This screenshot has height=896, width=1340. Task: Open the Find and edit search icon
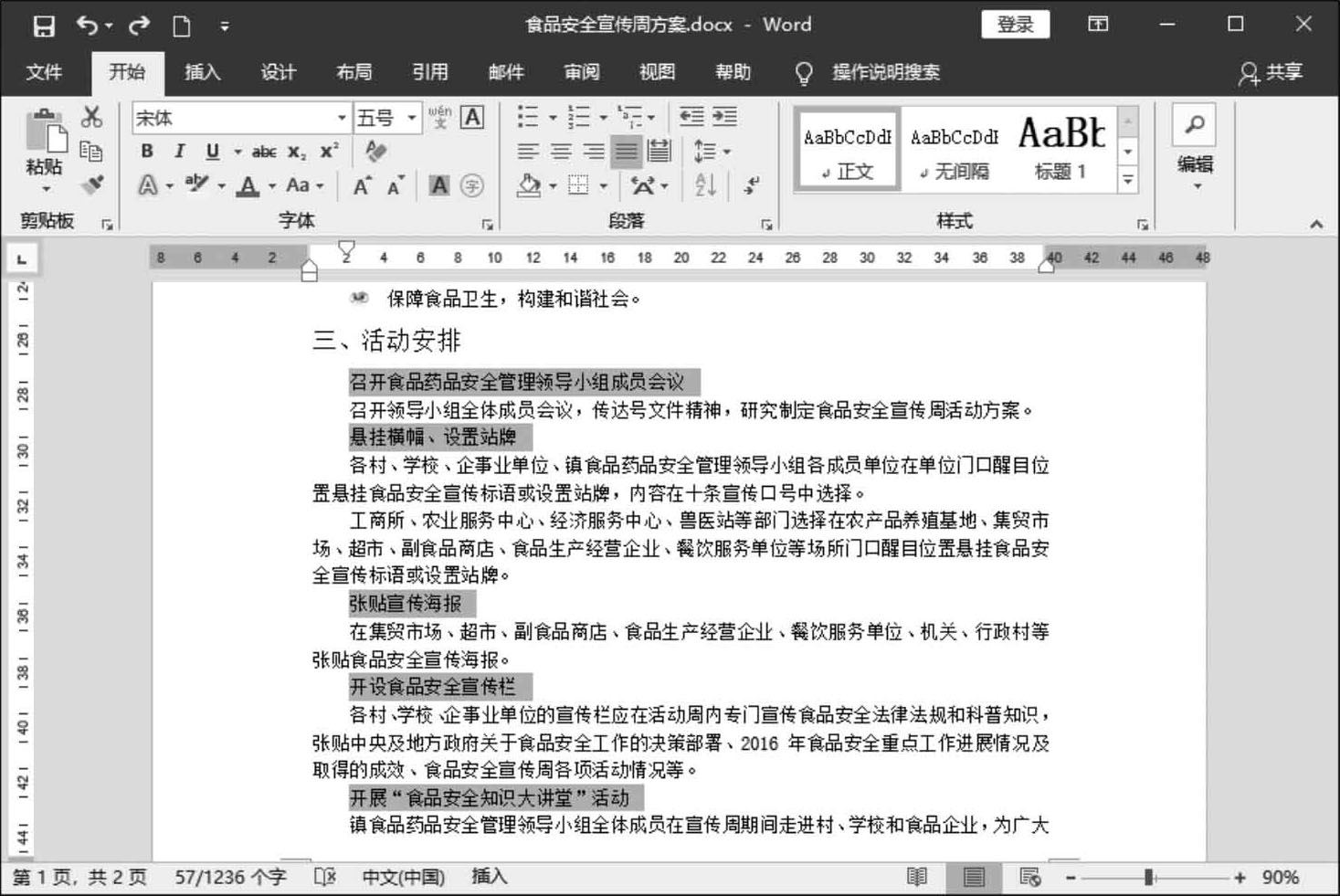(x=1195, y=125)
